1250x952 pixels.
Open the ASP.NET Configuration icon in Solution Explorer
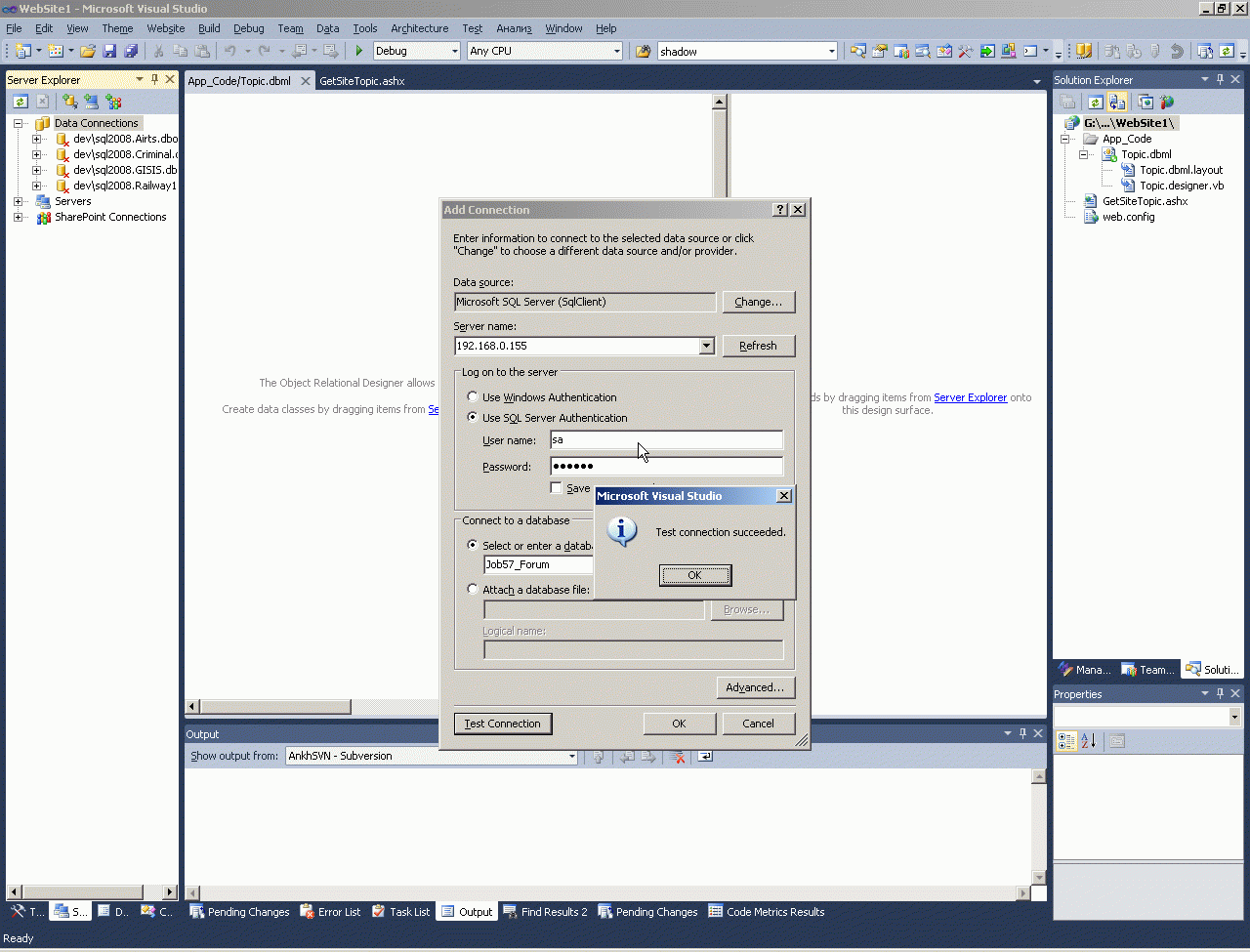click(x=1167, y=102)
